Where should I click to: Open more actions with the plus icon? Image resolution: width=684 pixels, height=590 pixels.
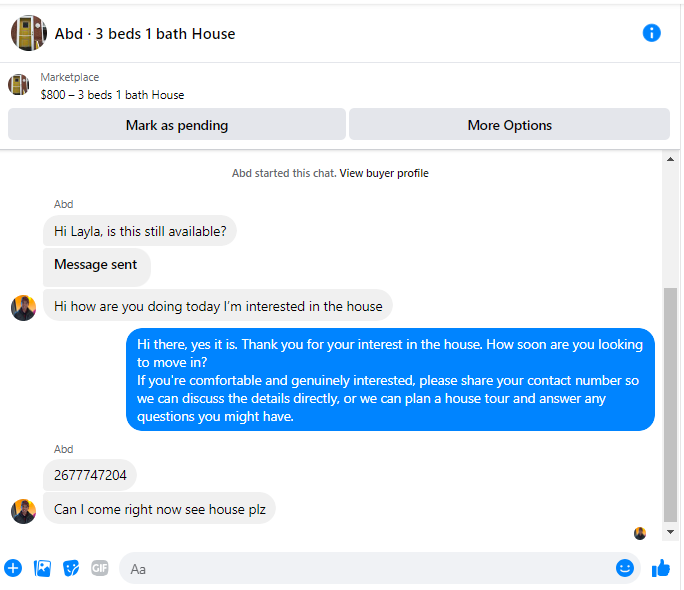point(13,568)
